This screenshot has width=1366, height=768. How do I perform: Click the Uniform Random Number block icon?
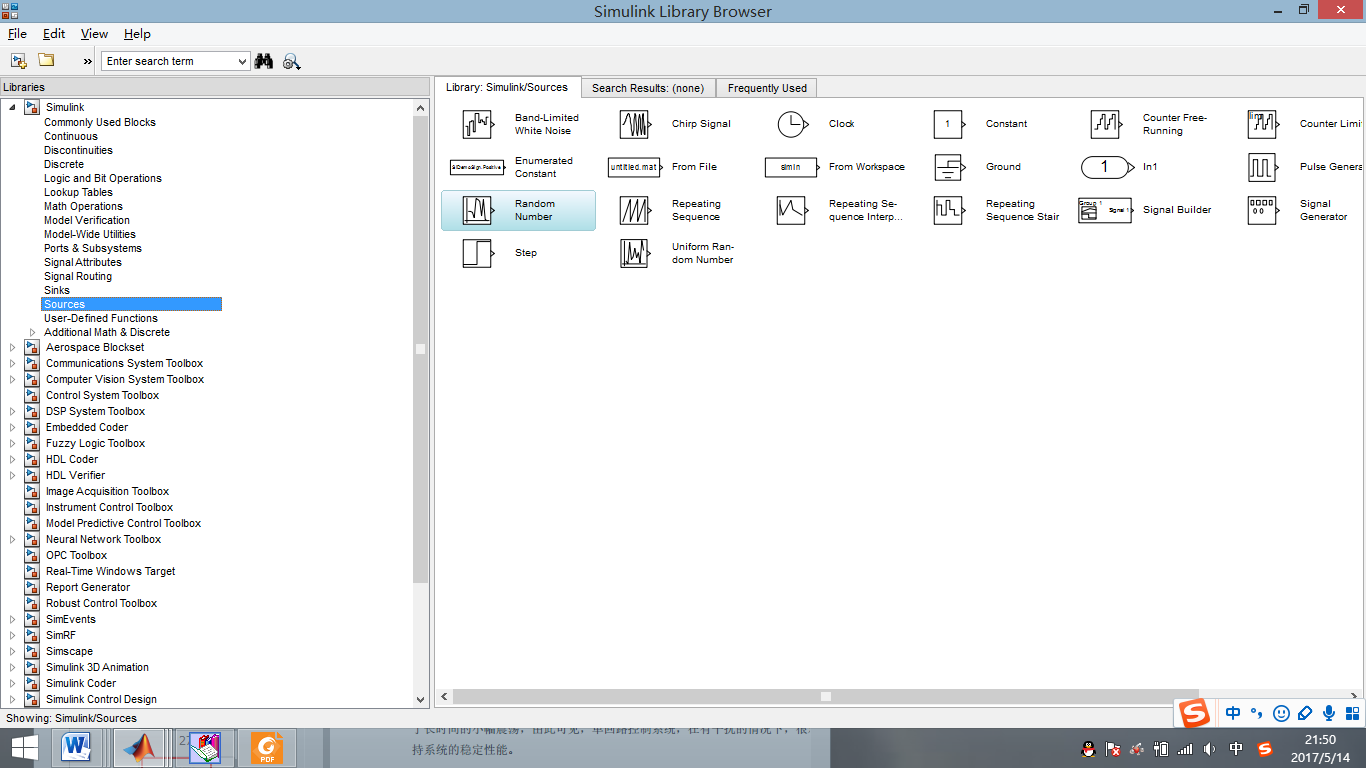(634, 253)
